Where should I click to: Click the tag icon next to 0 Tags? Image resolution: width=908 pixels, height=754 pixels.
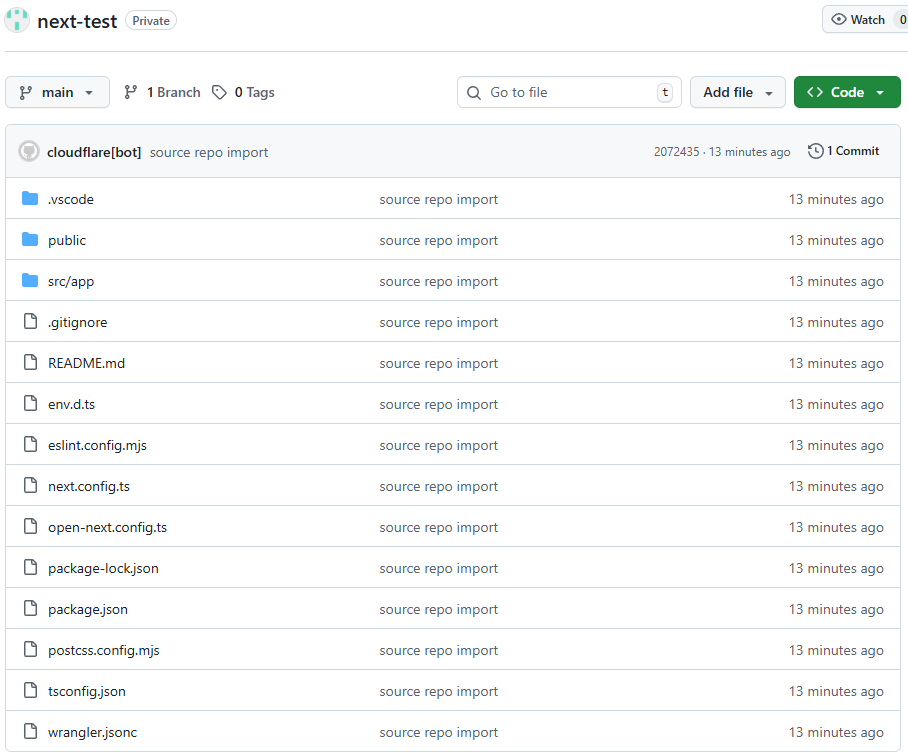click(219, 92)
